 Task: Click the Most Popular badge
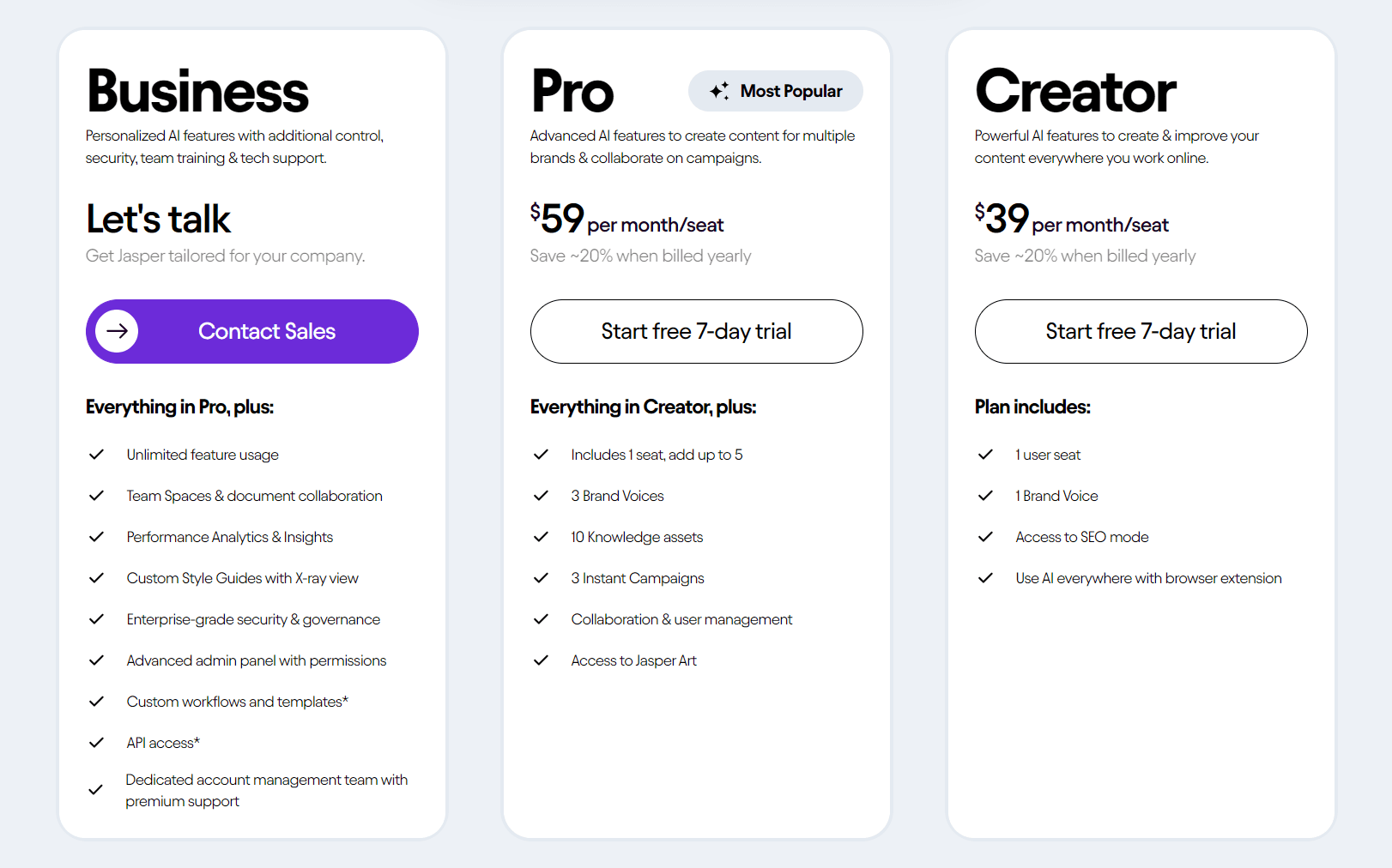click(x=776, y=91)
